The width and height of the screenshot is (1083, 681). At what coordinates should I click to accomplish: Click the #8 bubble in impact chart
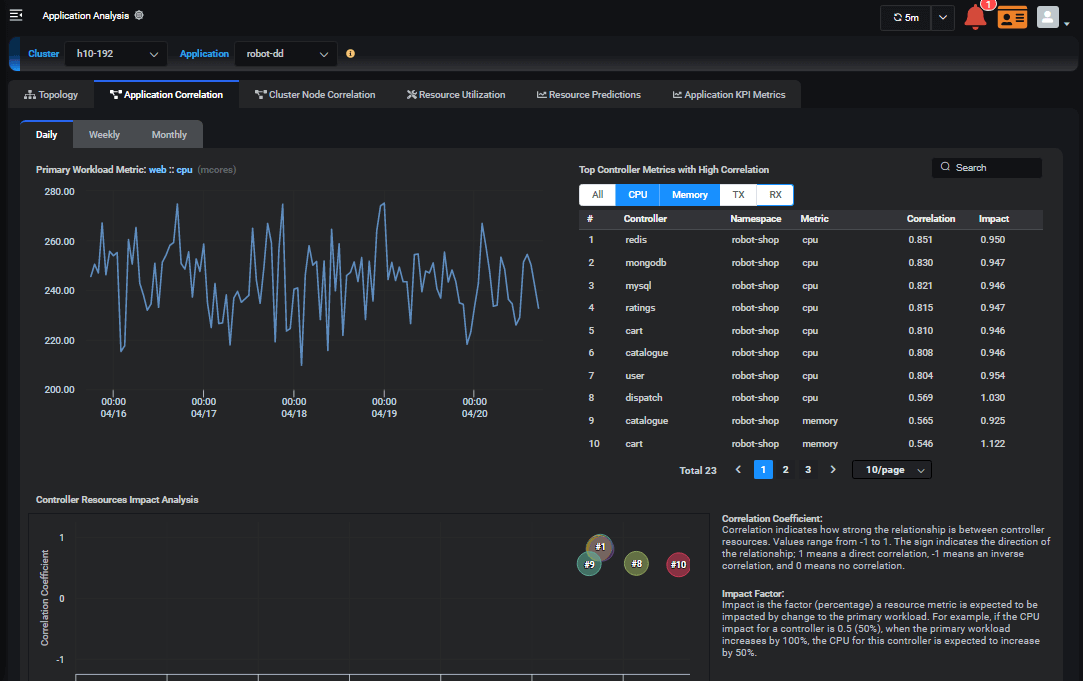(x=636, y=564)
